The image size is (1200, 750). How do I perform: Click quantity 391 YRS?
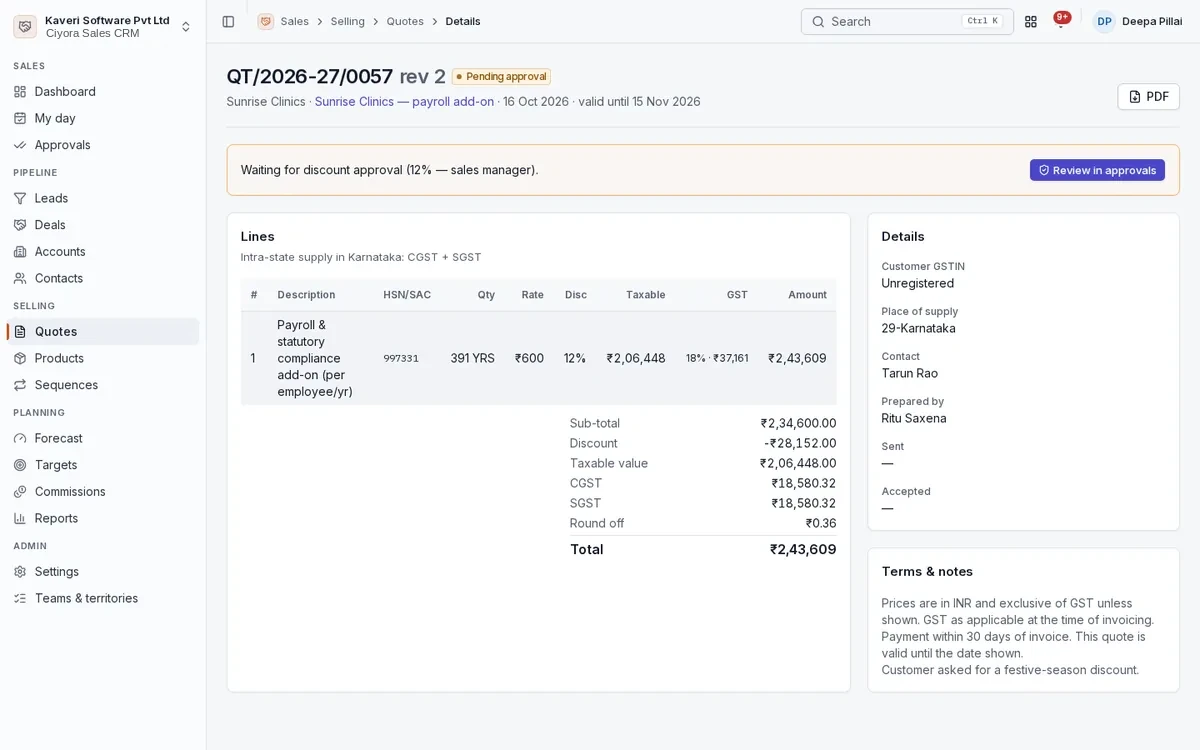[472, 358]
